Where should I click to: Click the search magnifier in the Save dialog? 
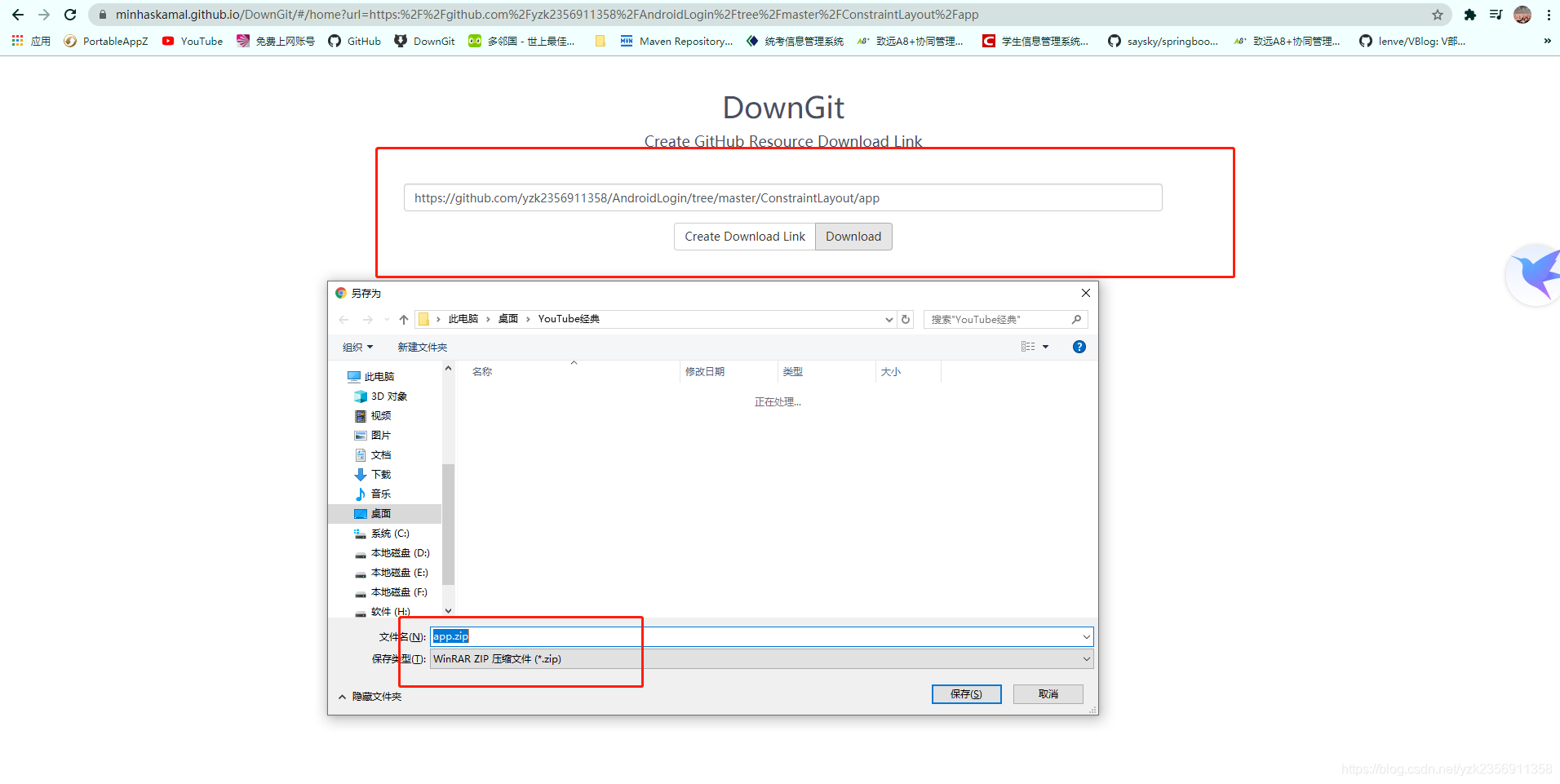1076,319
